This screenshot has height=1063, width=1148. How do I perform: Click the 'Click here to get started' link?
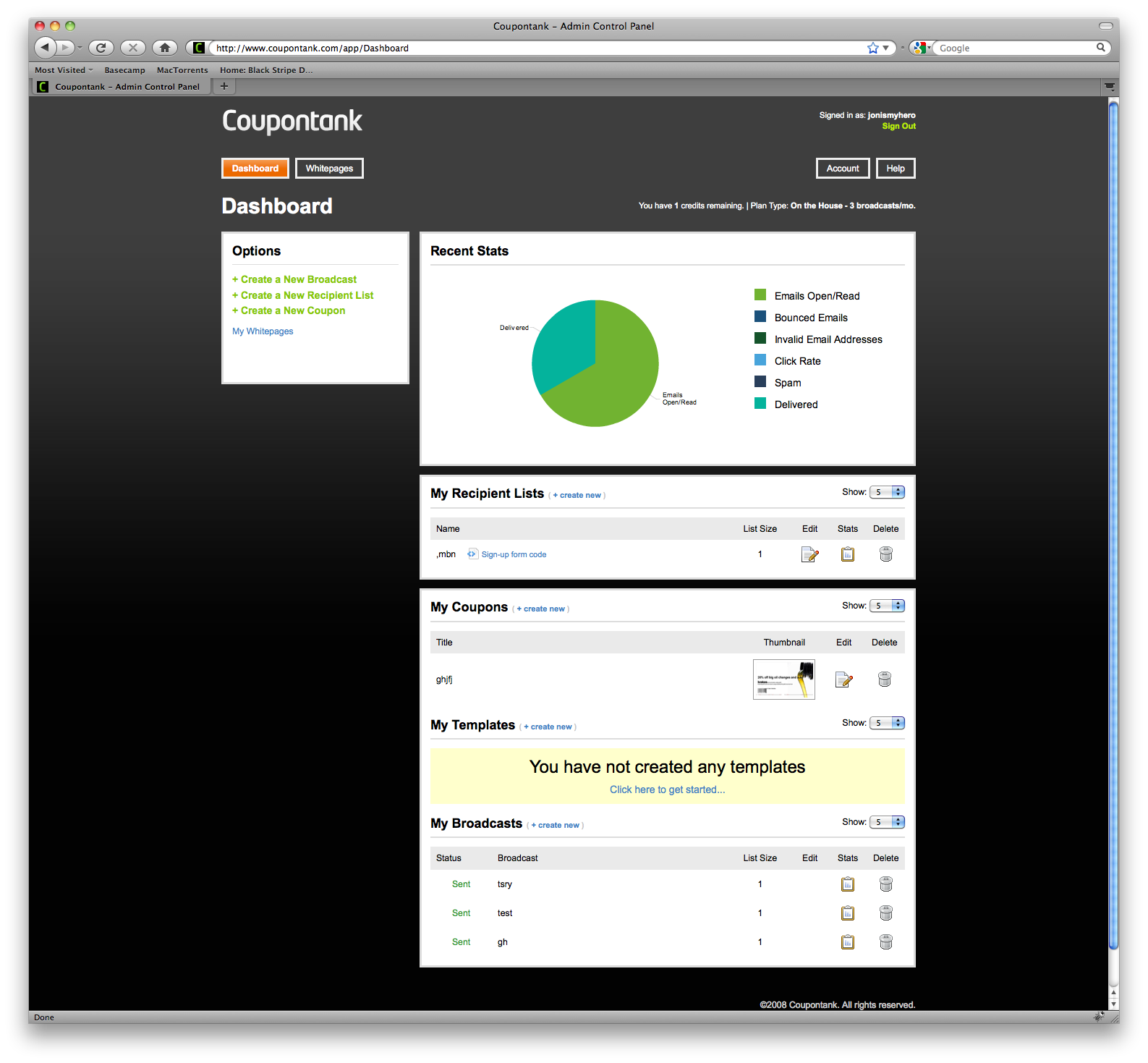667,789
